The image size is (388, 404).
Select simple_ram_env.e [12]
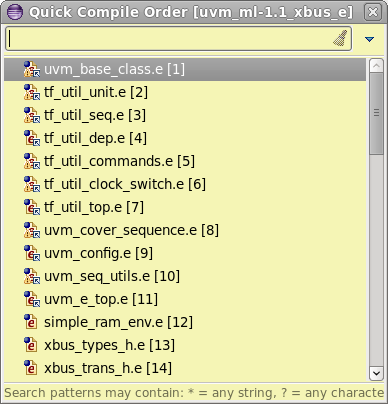[x=185, y=322]
